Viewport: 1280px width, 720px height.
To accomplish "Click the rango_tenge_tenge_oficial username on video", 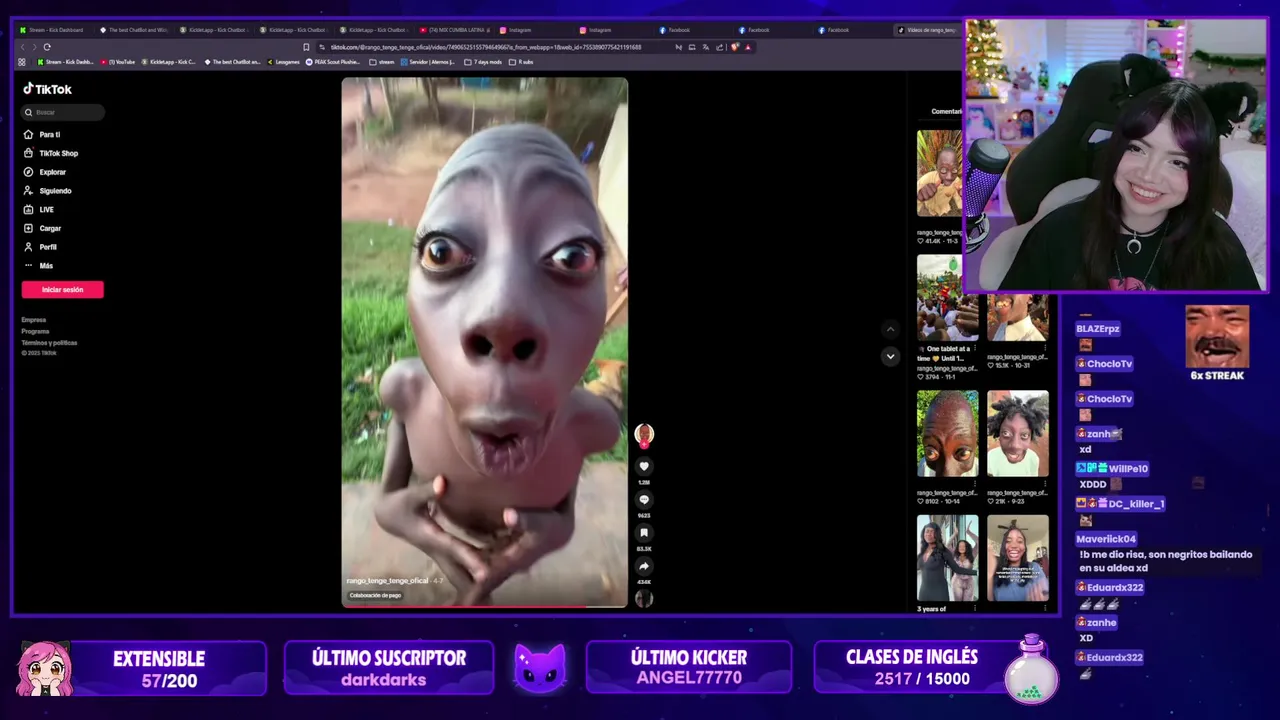I will (x=387, y=581).
